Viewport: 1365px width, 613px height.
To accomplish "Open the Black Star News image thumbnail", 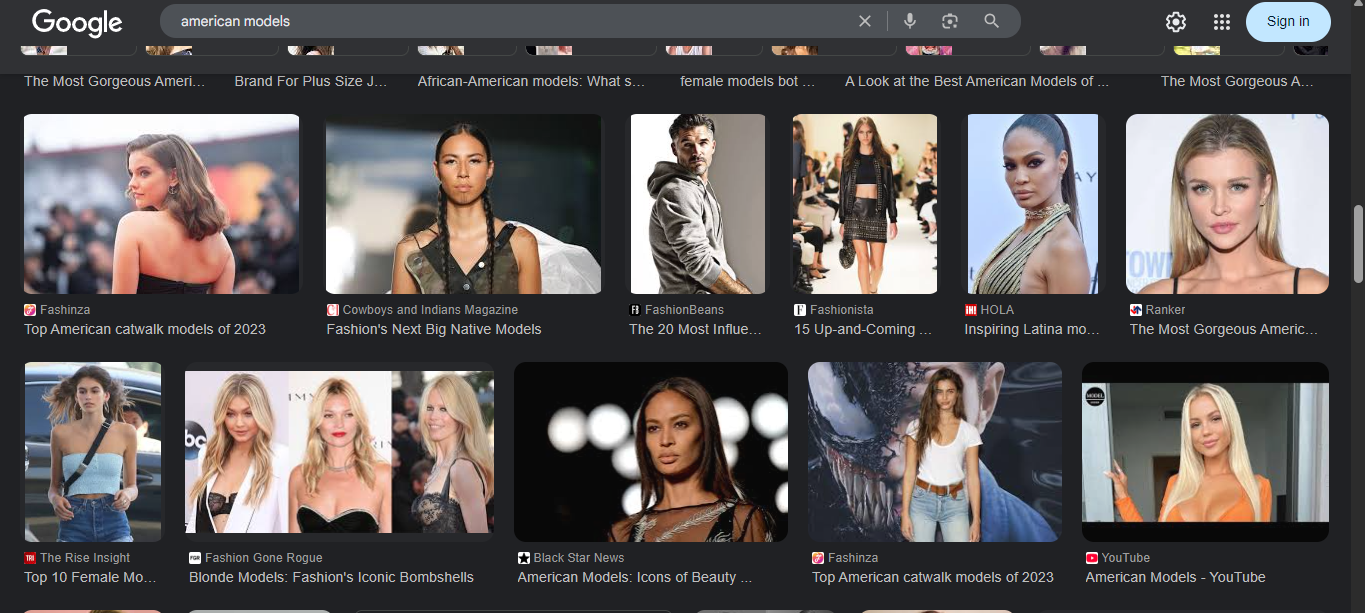I will [650, 452].
